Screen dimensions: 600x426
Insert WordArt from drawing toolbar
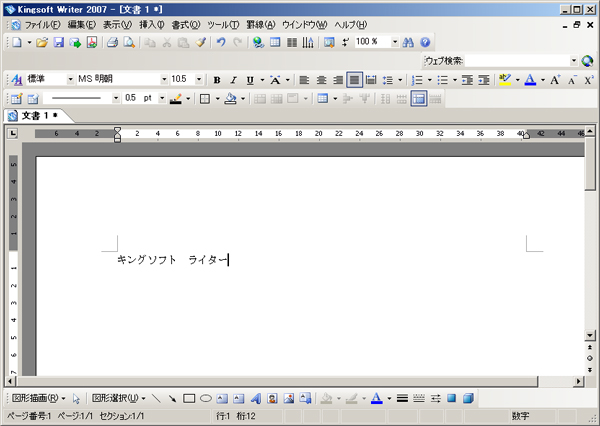(256, 398)
